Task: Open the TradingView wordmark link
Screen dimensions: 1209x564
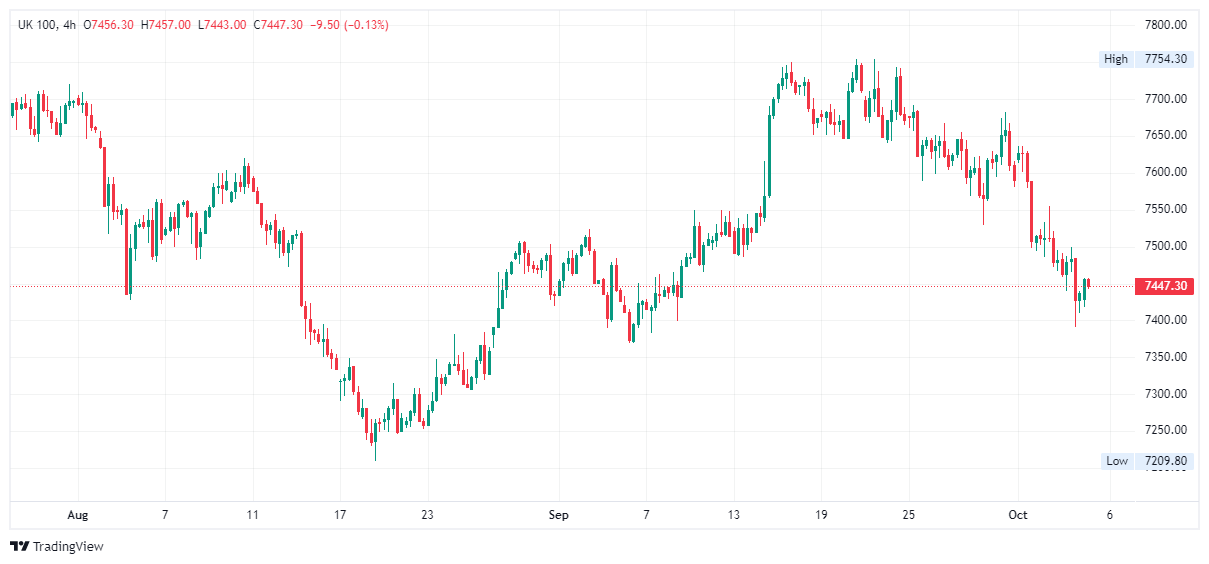Action: click(x=68, y=546)
